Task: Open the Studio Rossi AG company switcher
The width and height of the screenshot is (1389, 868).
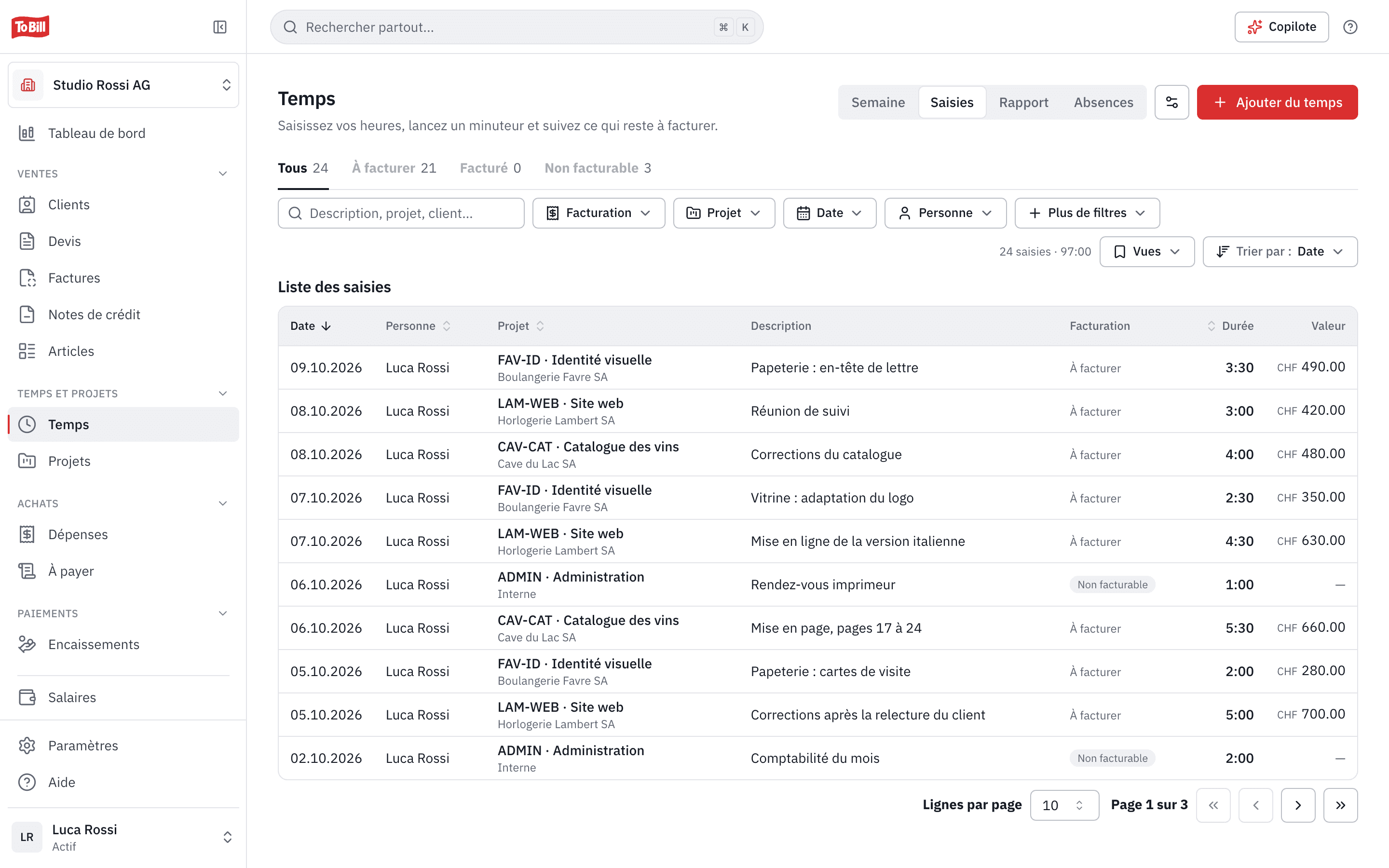Action: [x=123, y=85]
